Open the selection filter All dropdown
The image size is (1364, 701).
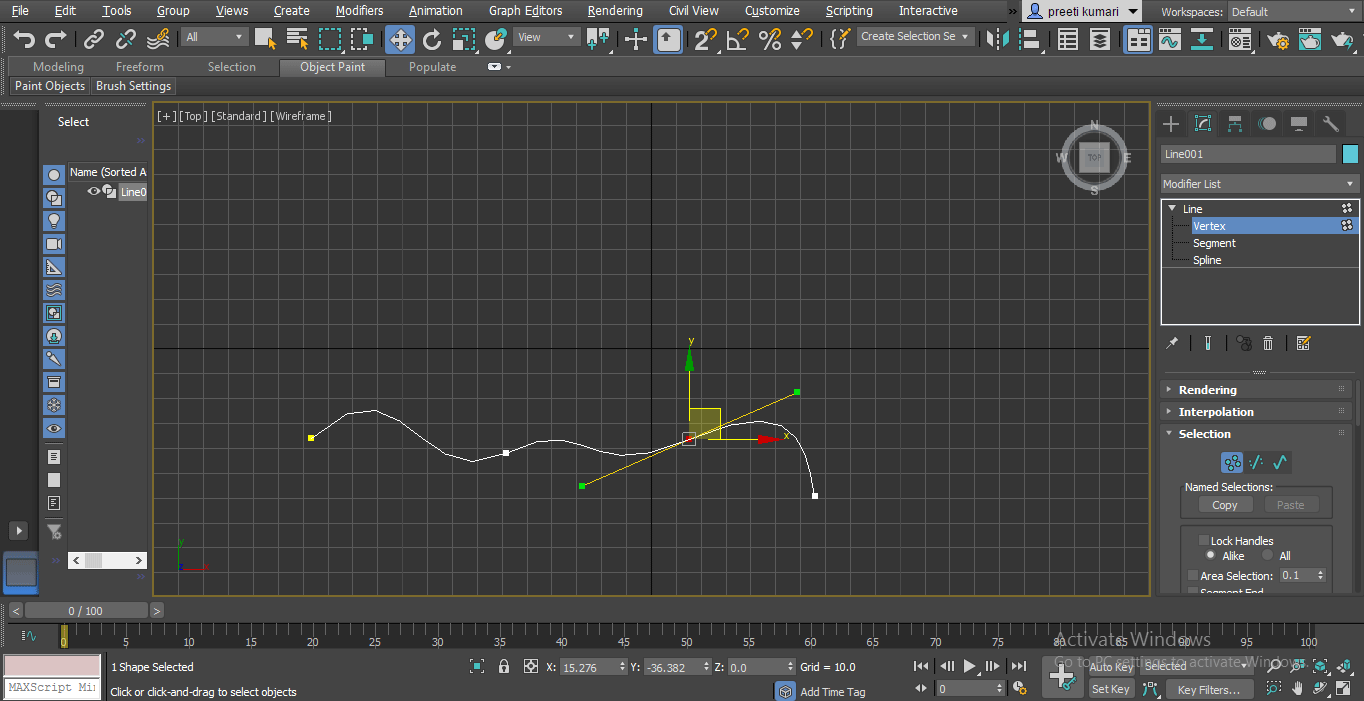pyautogui.click(x=214, y=36)
